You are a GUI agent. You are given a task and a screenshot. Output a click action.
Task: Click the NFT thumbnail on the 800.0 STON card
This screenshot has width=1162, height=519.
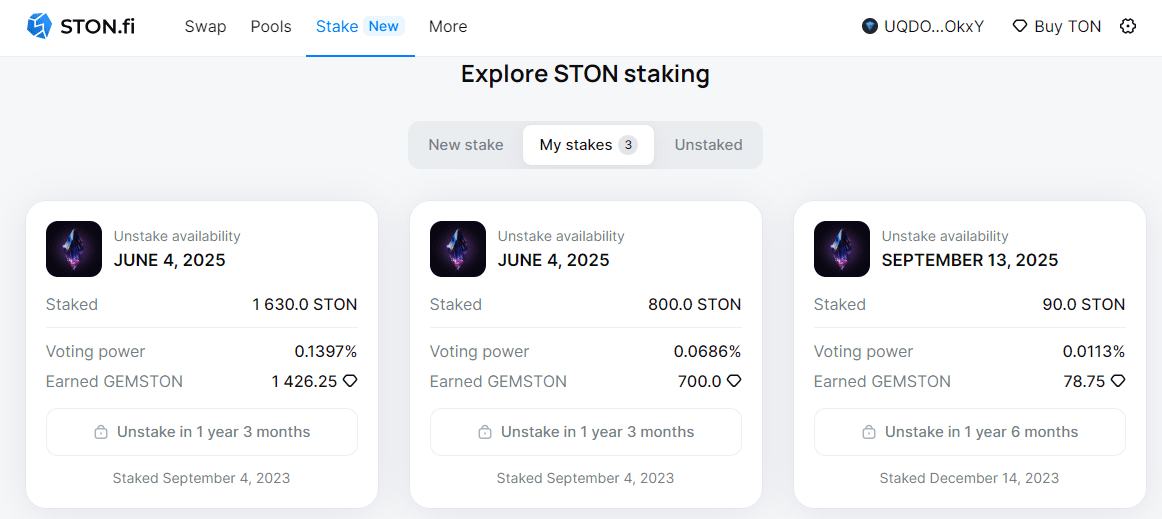[458, 249]
